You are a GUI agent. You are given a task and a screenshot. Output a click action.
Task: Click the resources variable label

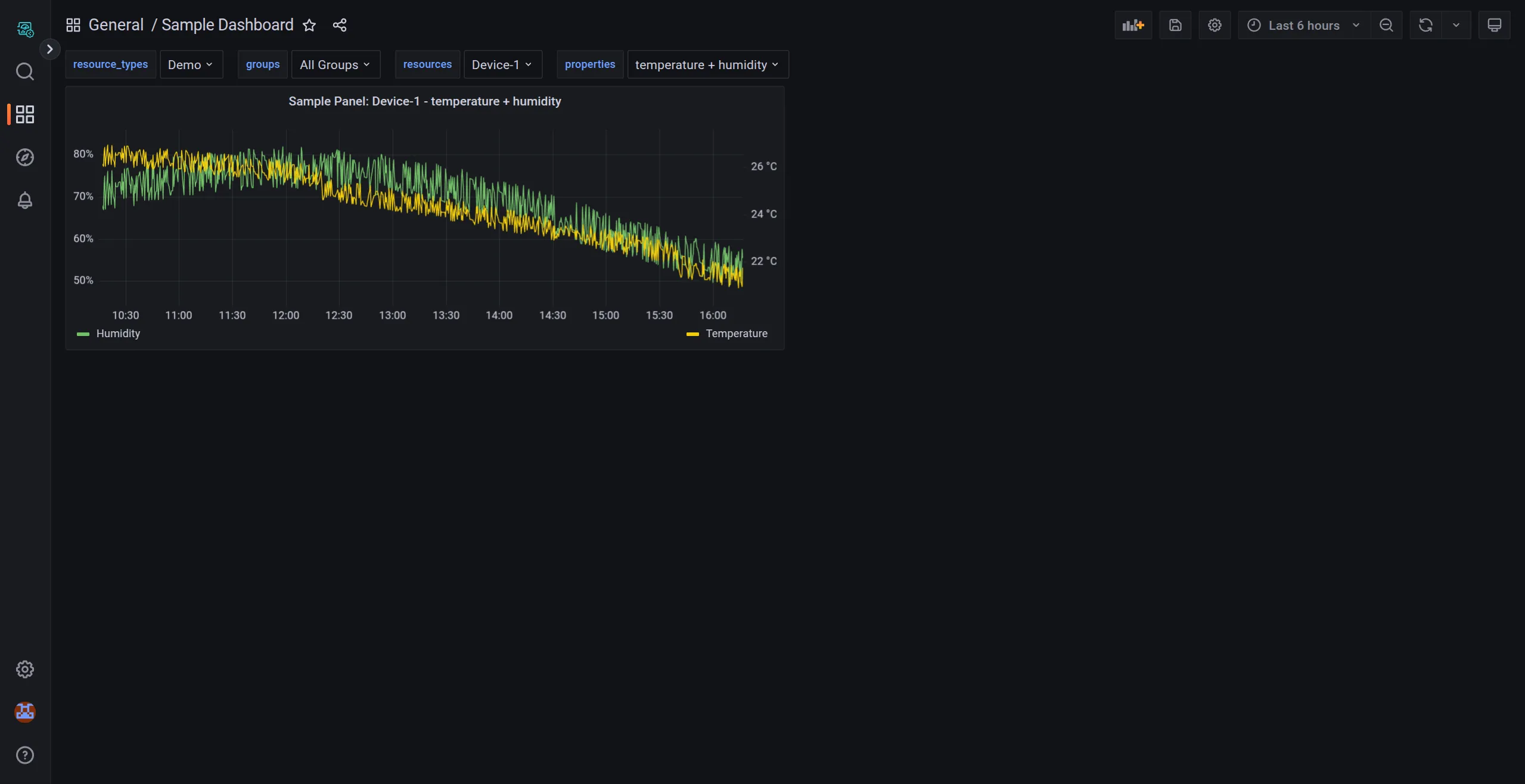click(427, 64)
